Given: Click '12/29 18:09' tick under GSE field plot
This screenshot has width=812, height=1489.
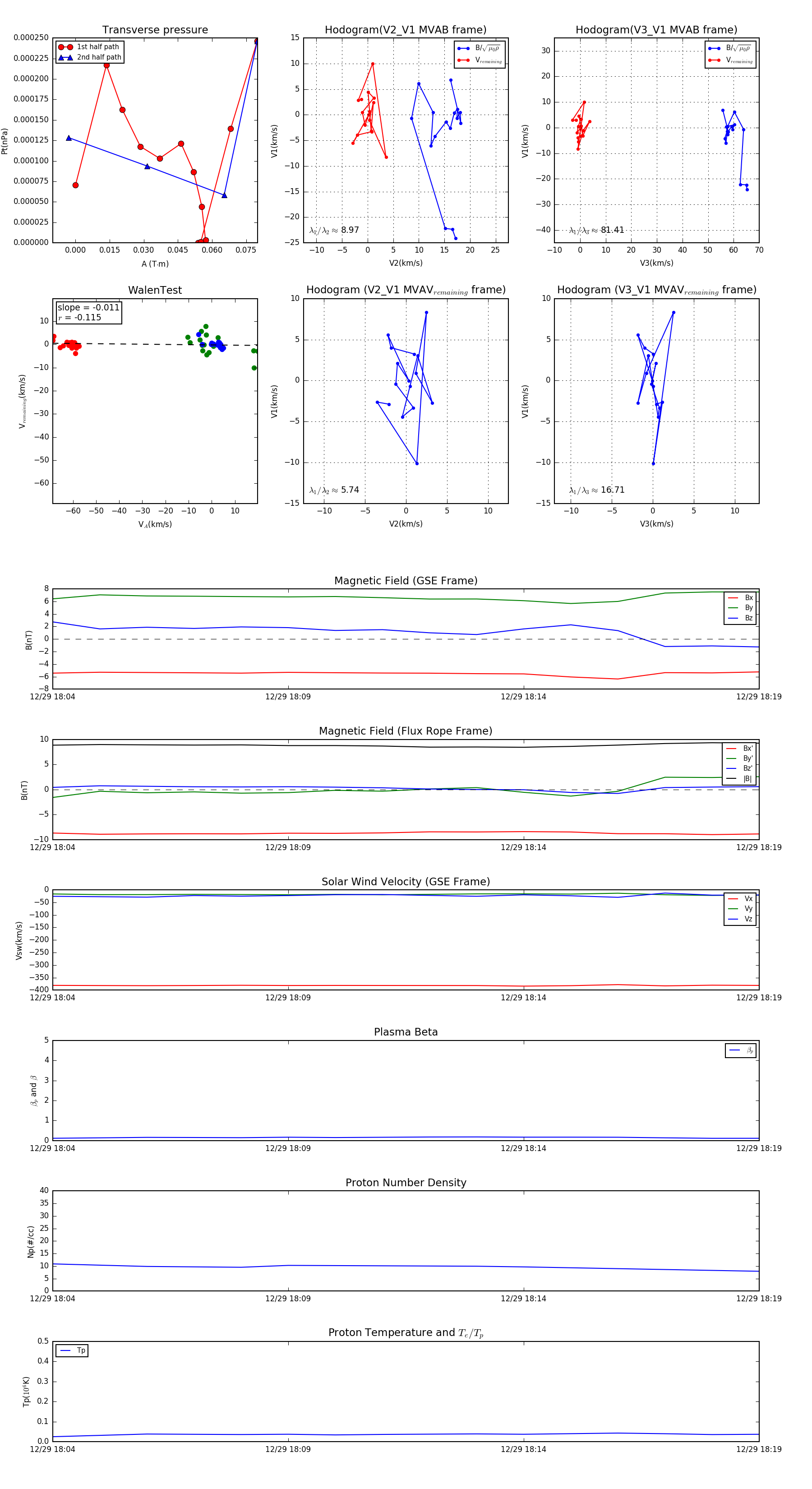Looking at the screenshot, I should click(x=288, y=697).
